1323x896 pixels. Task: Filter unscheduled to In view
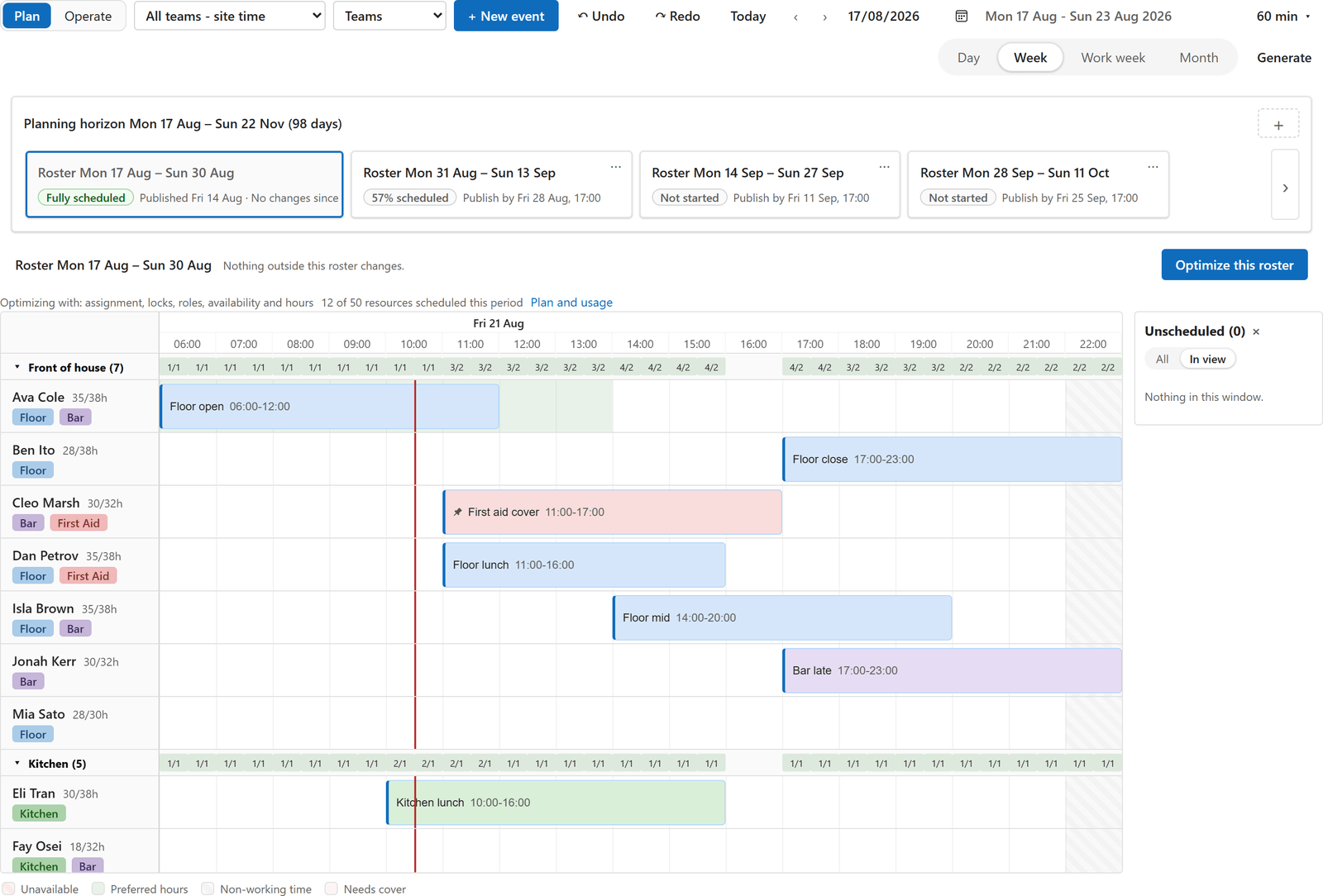[1207, 359]
